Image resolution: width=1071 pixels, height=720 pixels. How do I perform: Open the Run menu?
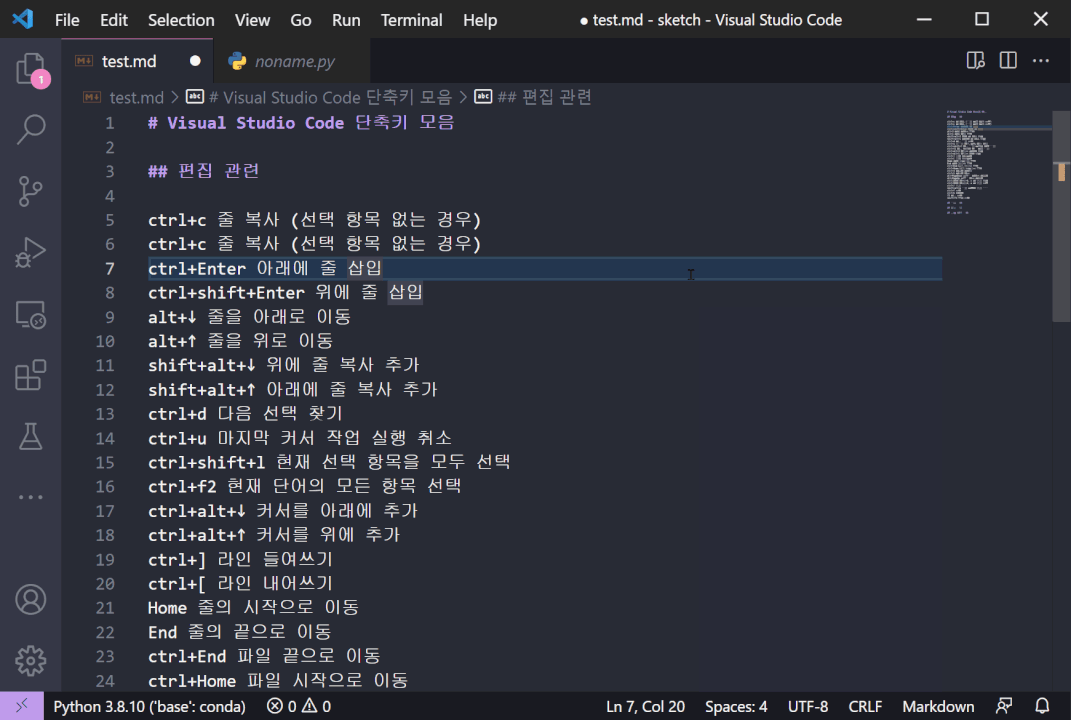(x=346, y=20)
